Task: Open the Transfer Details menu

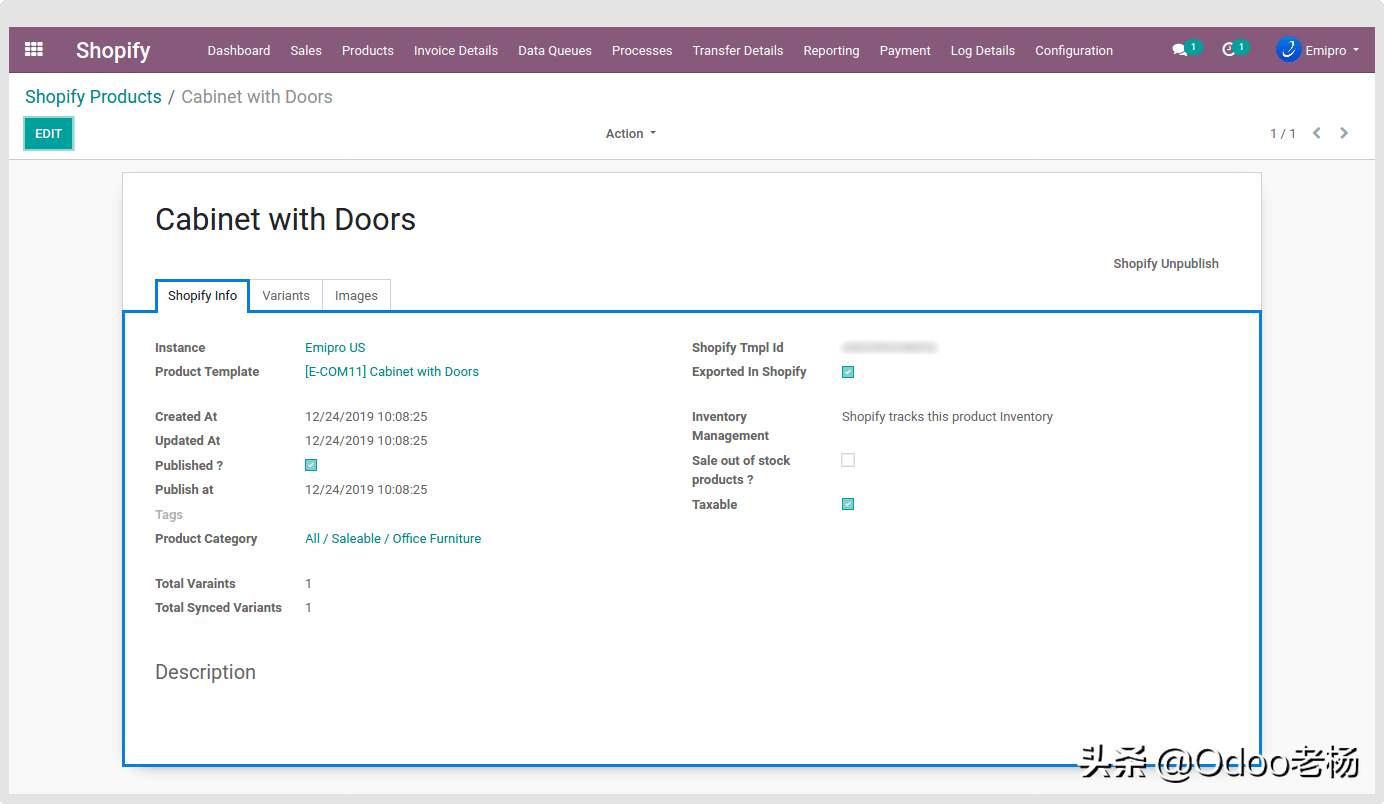Action: (738, 50)
